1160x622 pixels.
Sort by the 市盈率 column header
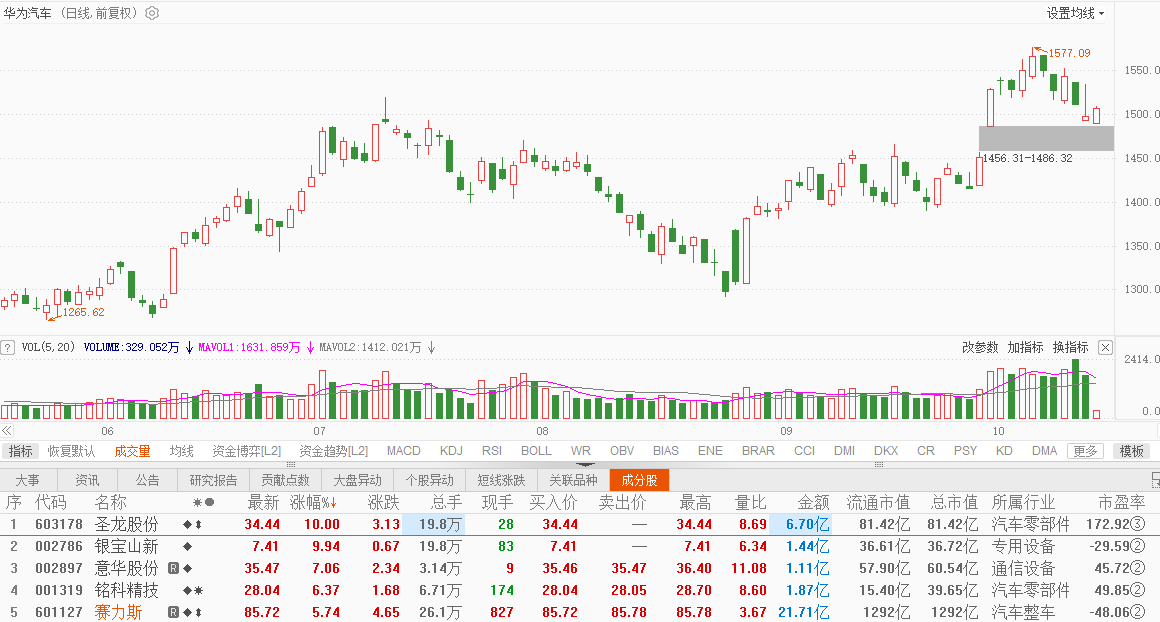tap(1122, 503)
